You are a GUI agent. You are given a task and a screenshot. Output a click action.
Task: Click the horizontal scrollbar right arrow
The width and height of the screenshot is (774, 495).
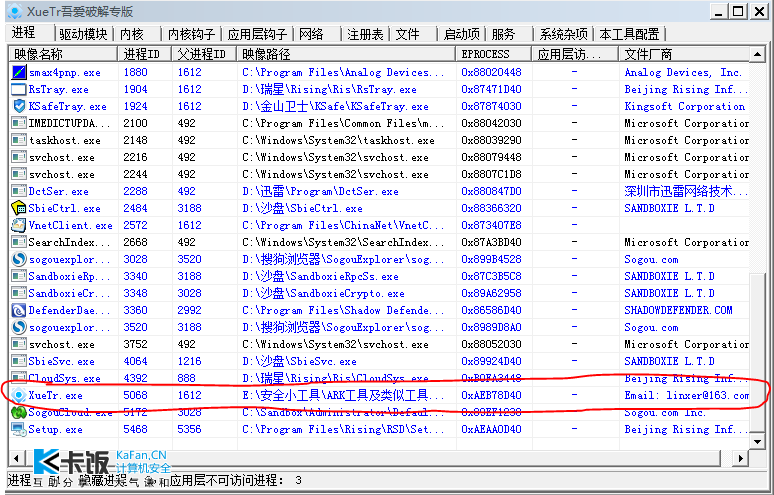740,458
